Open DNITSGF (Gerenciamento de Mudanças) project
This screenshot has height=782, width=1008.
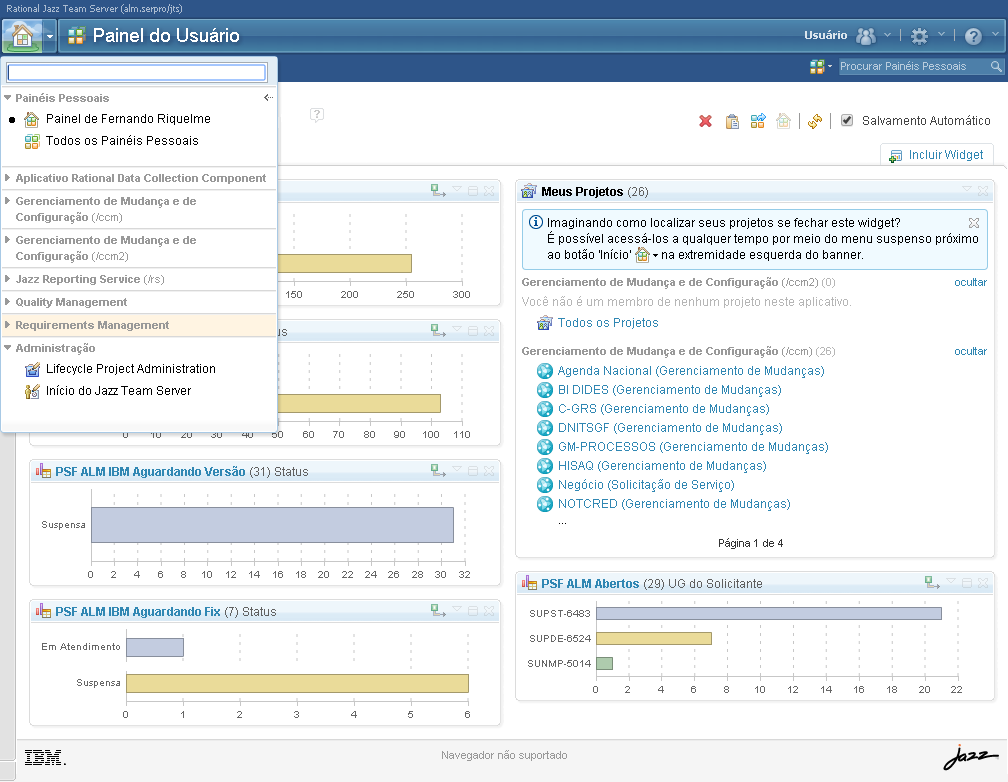tap(670, 428)
